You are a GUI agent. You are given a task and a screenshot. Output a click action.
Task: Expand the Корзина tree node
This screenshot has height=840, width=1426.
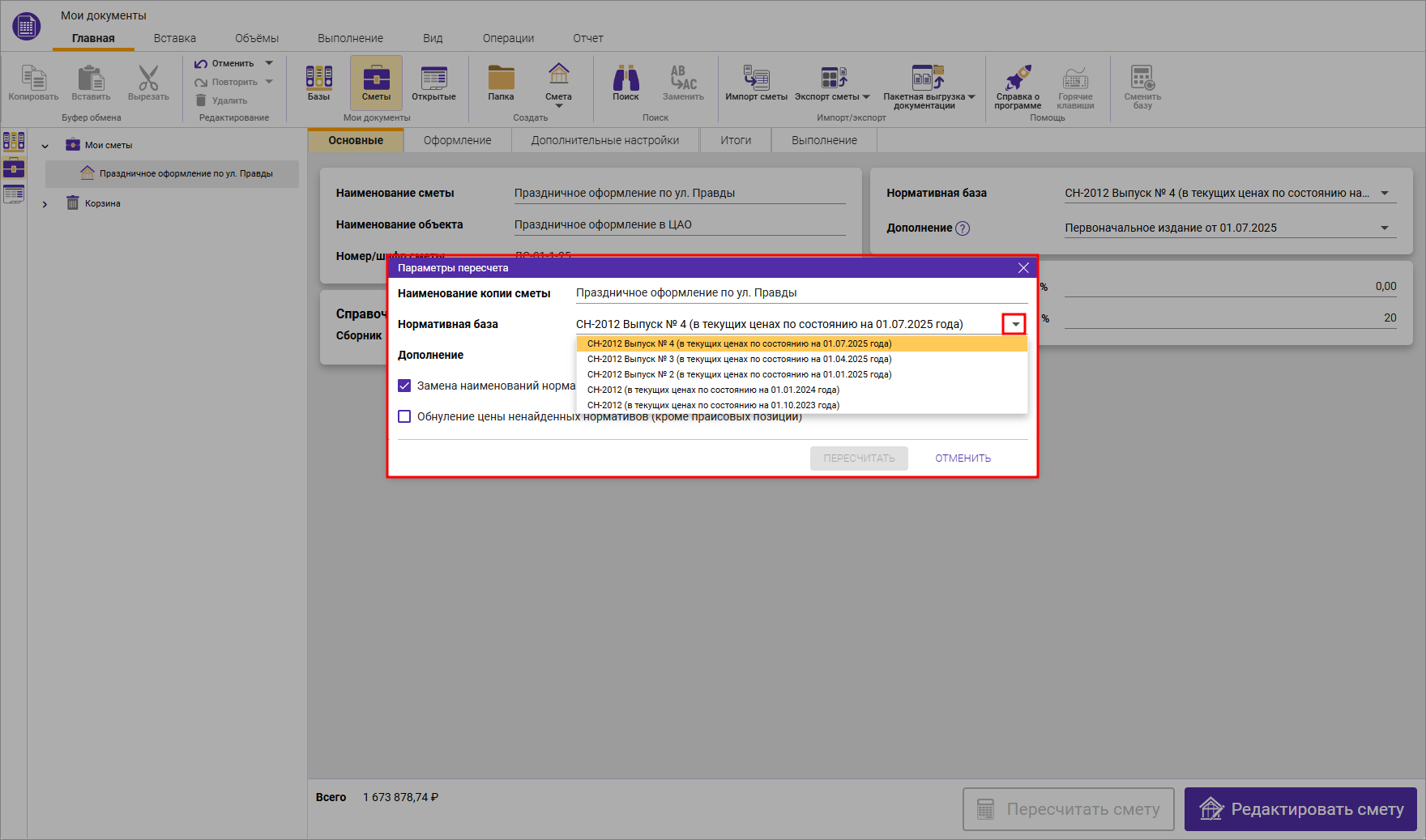click(x=45, y=204)
